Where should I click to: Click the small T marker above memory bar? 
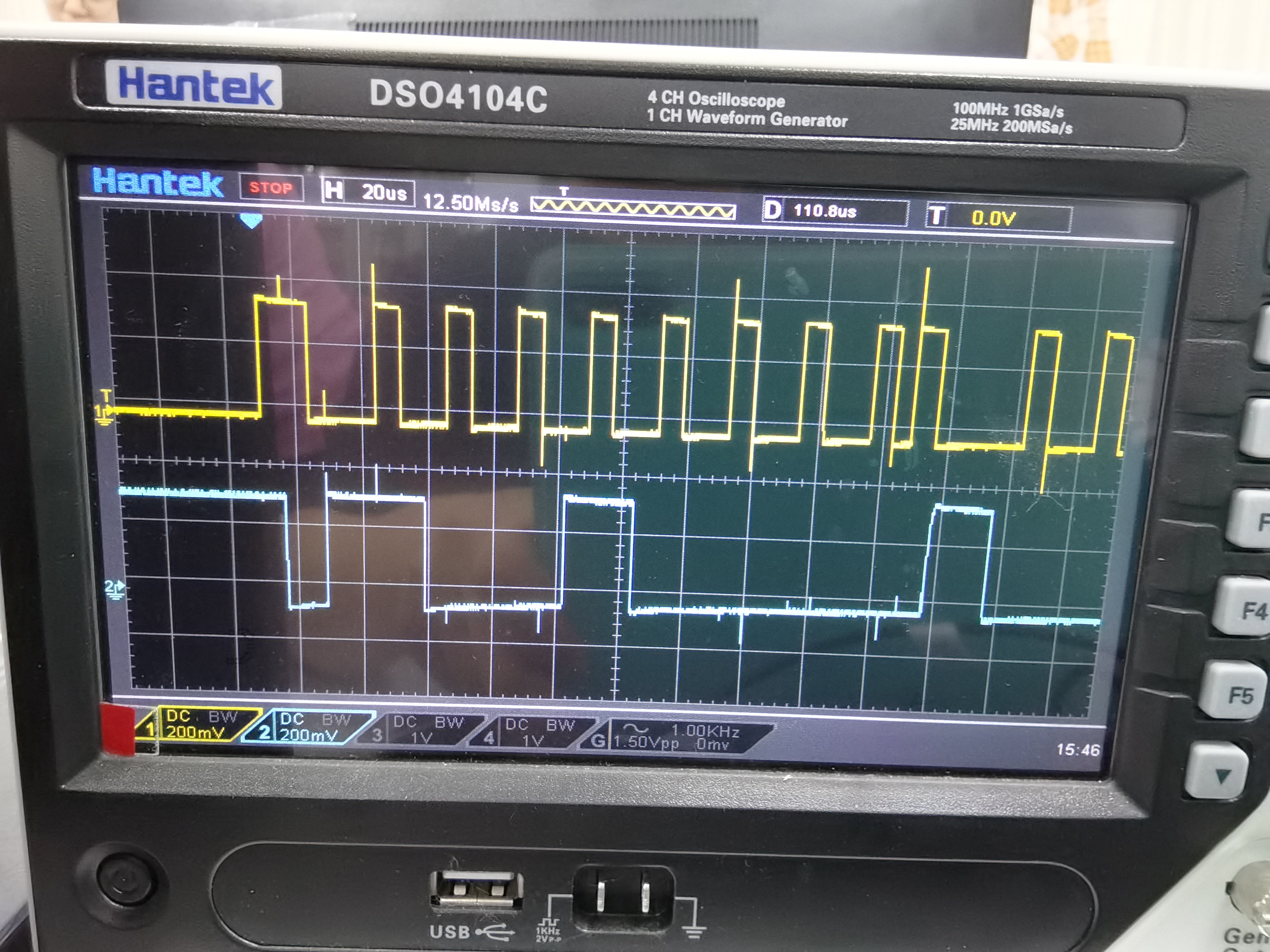(564, 191)
